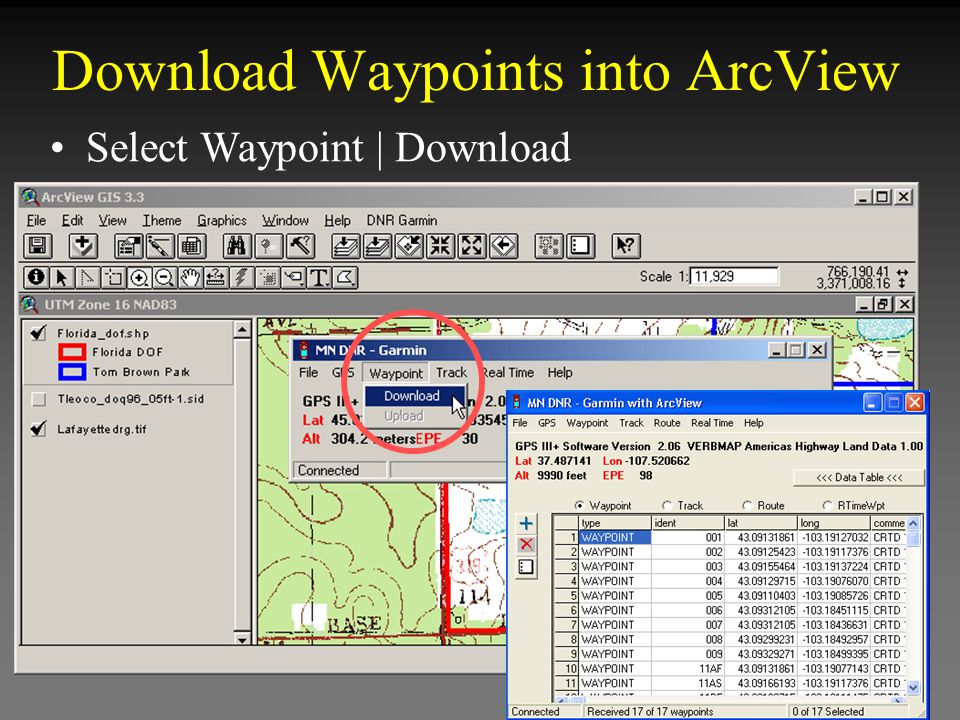Image resolution: width=960 pixels, height=720 pixels.
Task: Open ArcView Theme menu
Action: [162, 220]
